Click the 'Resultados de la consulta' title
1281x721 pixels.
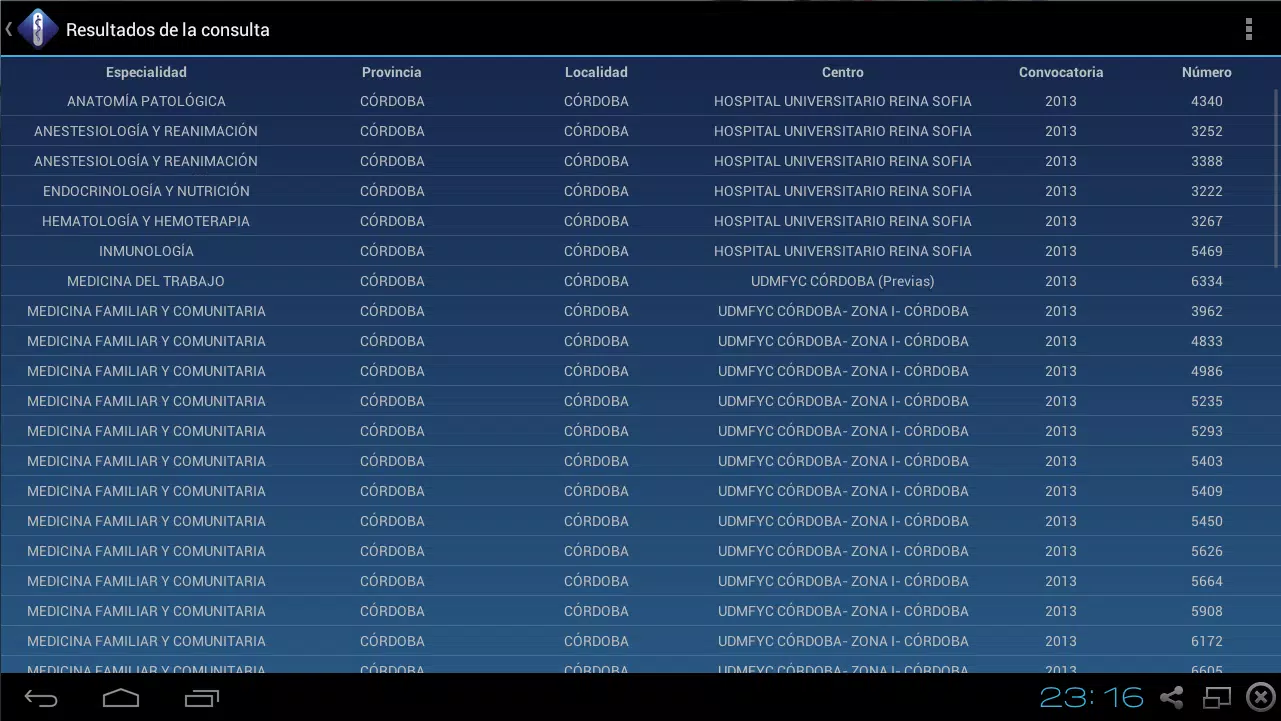[168, 30]
